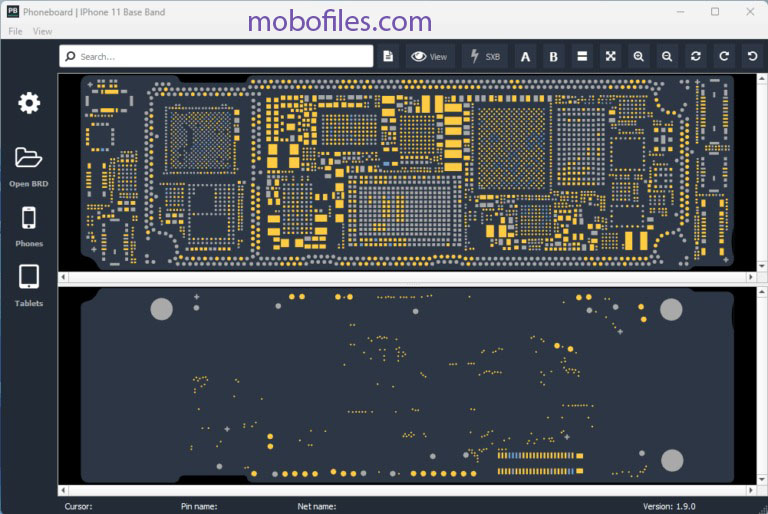Maximize the Phoneboard window

point(715,12)
